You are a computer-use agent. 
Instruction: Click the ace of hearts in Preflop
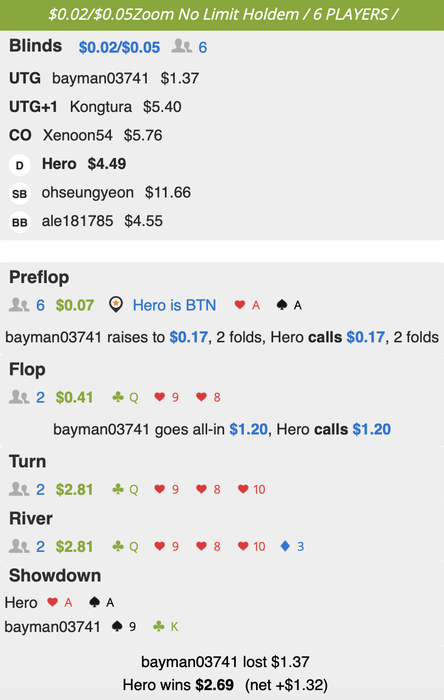pyautogui.click(x=248, y=305)
